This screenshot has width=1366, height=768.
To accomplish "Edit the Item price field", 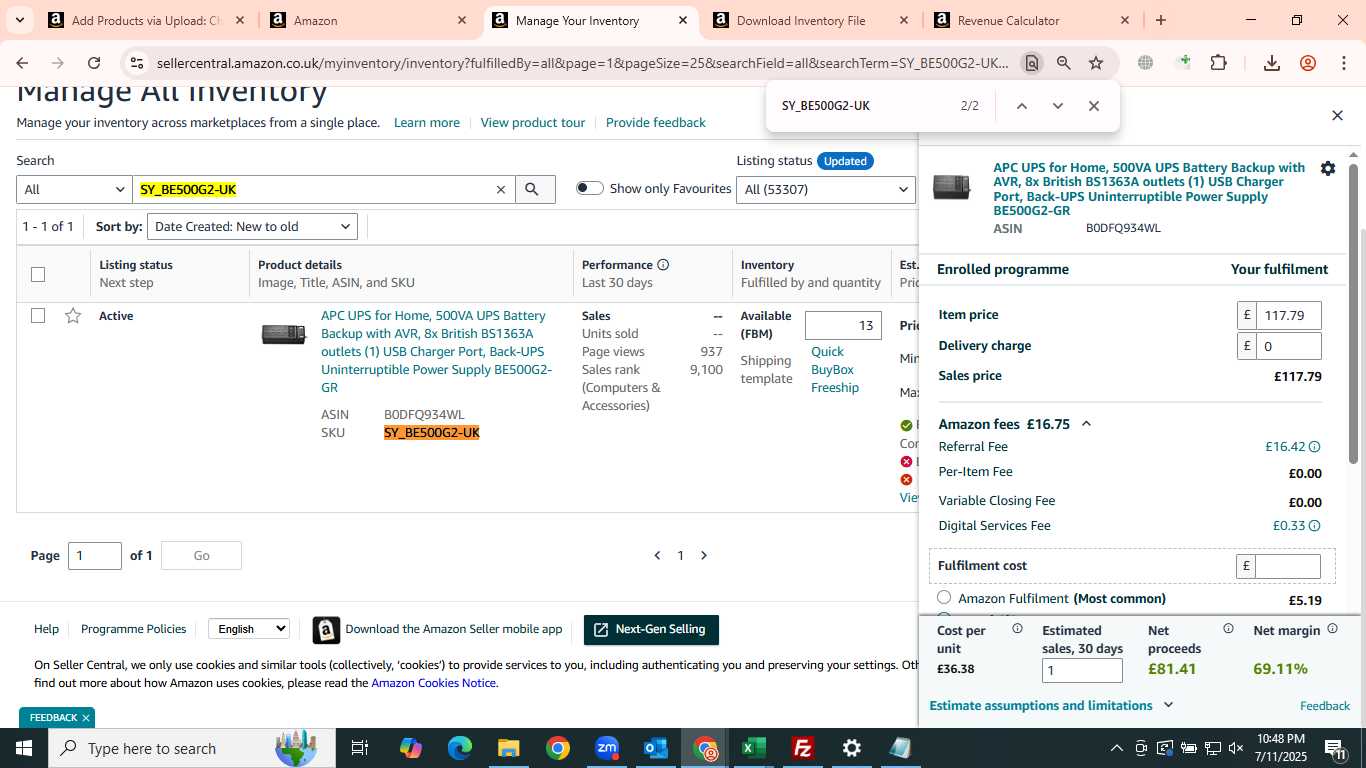I will (x=1288, y=315).
